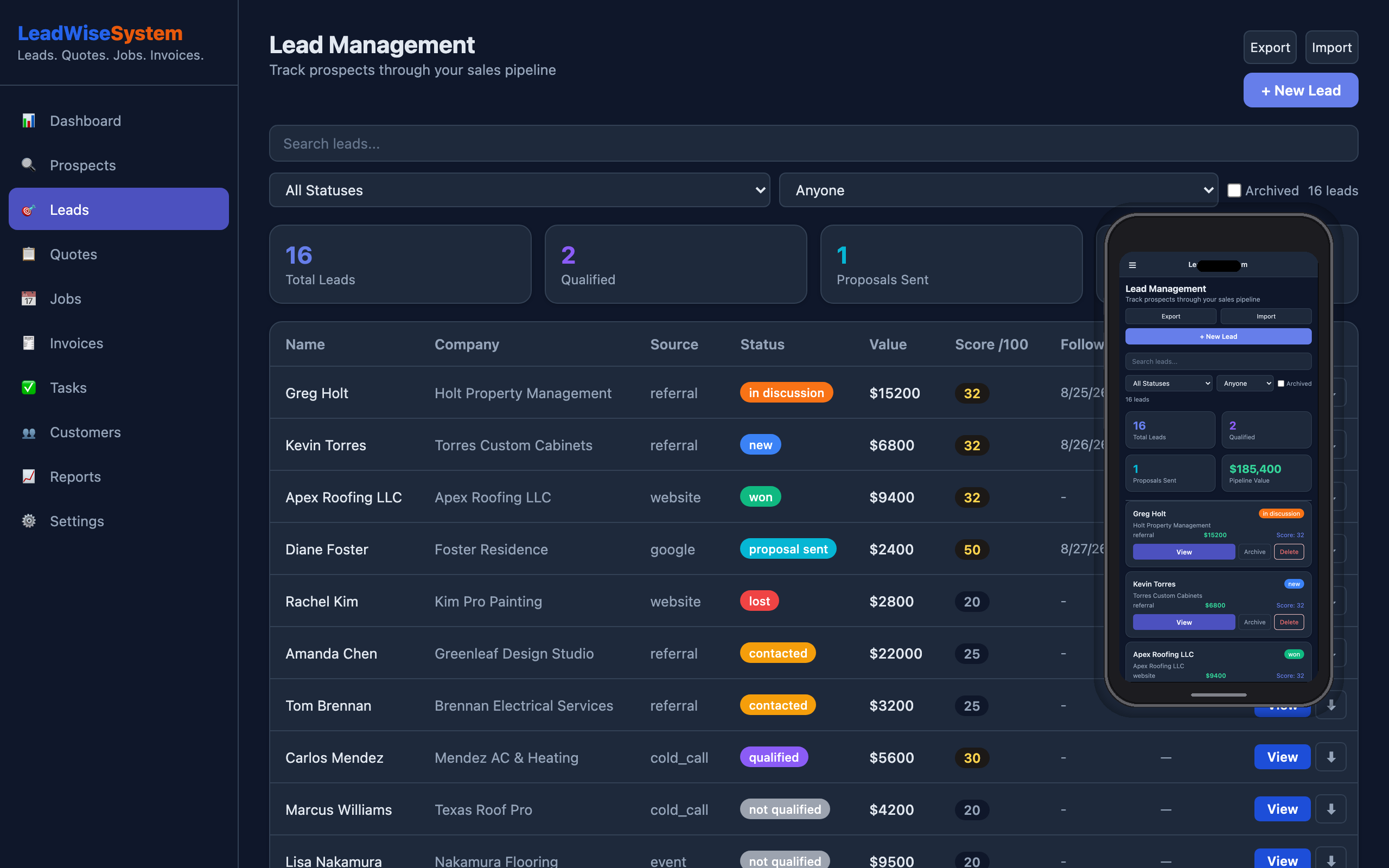The width and height of the screenshot is (1389, 868).
Task: Open the All Statuses dropdown filter
Action: (519, 190)
